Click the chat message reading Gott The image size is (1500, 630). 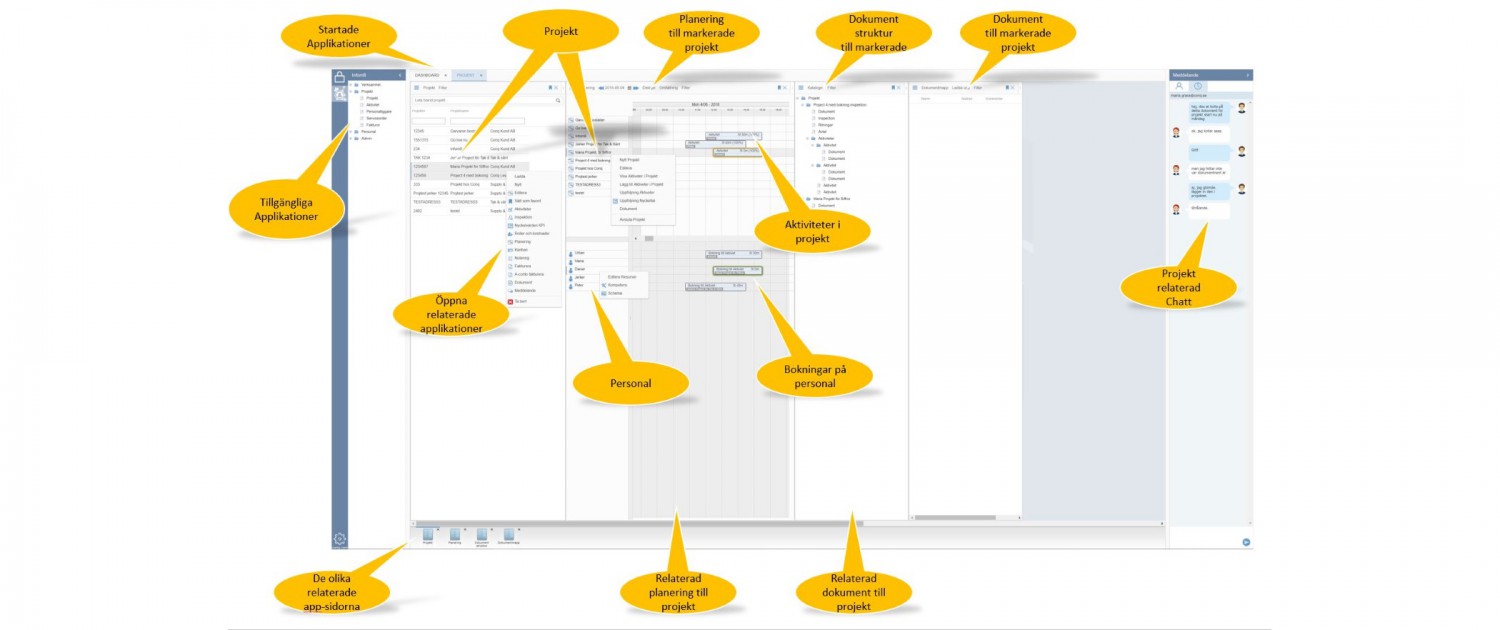point(1209,153)
